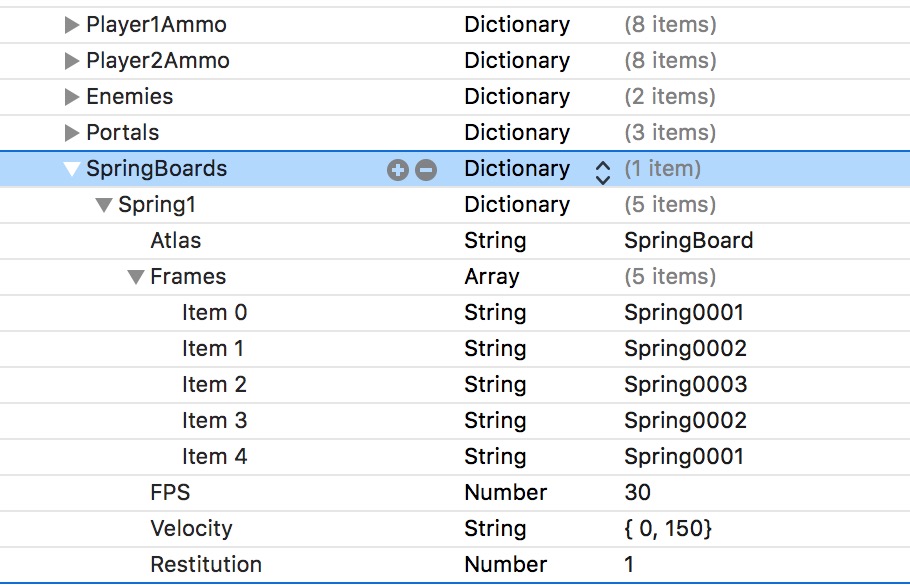The height and width of the screenshot is (586, 910).
Task: Expand the Player2Ammo disclosure triangle
Action: (72, 61)
